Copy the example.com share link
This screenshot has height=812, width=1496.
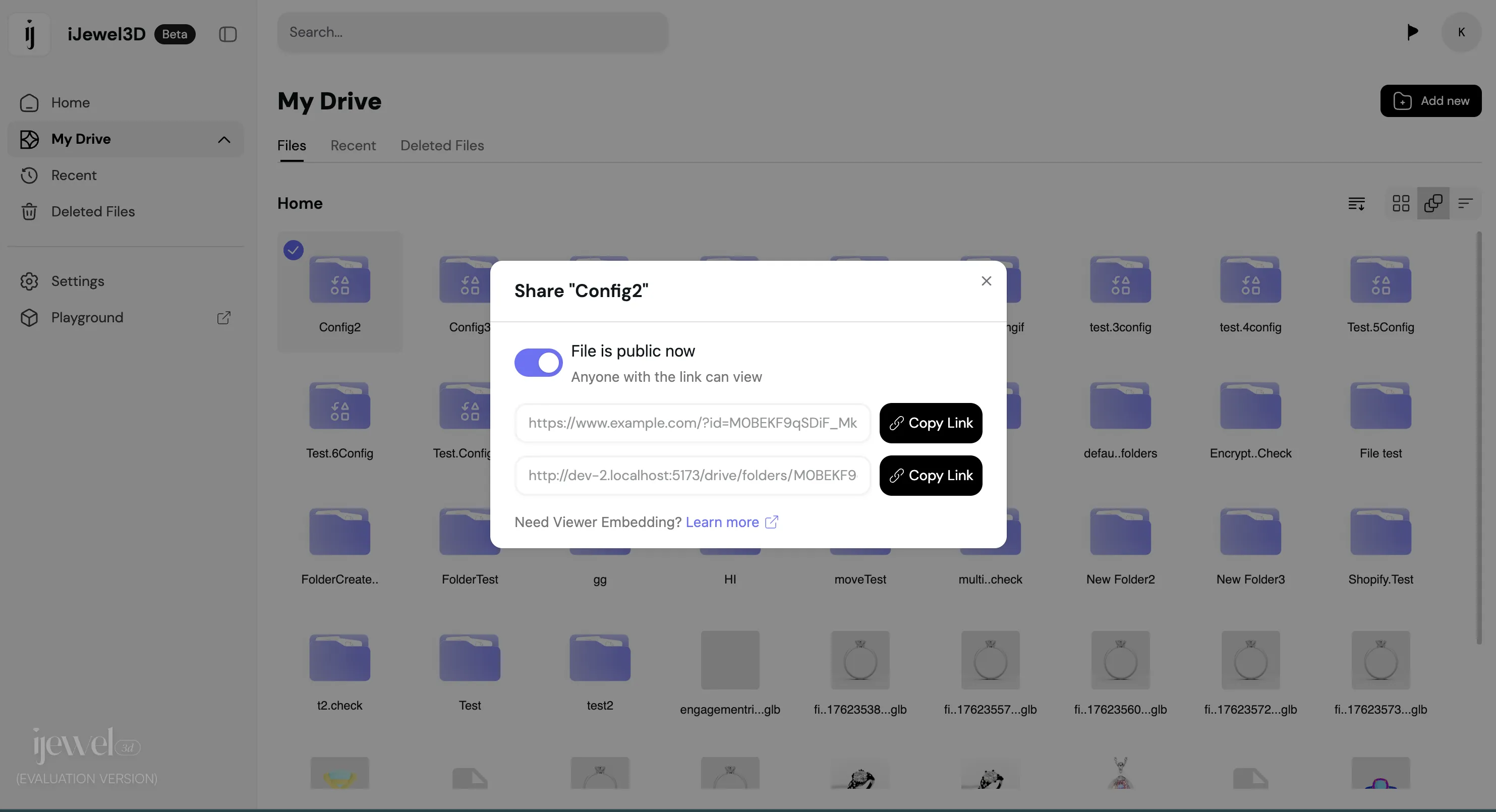pyautogui.click(x=931, y=423)
